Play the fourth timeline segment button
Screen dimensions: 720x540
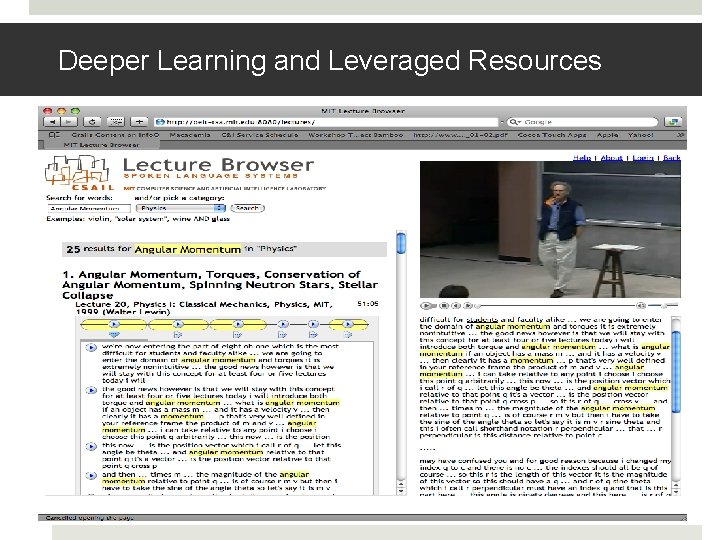[283, 325]
